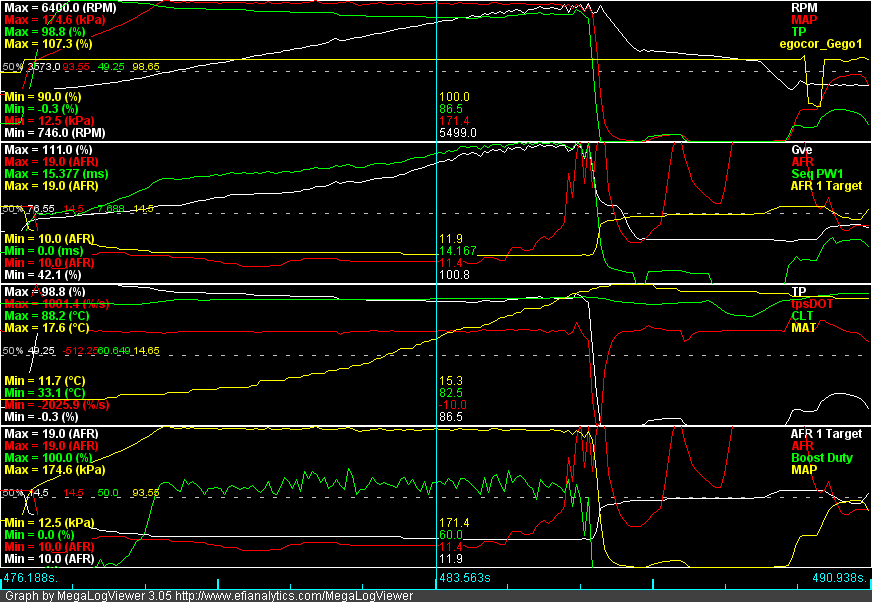This screenshot has height=602, width=872.
Task: Select the Gve legend label
Action: (x=801, y=149)
